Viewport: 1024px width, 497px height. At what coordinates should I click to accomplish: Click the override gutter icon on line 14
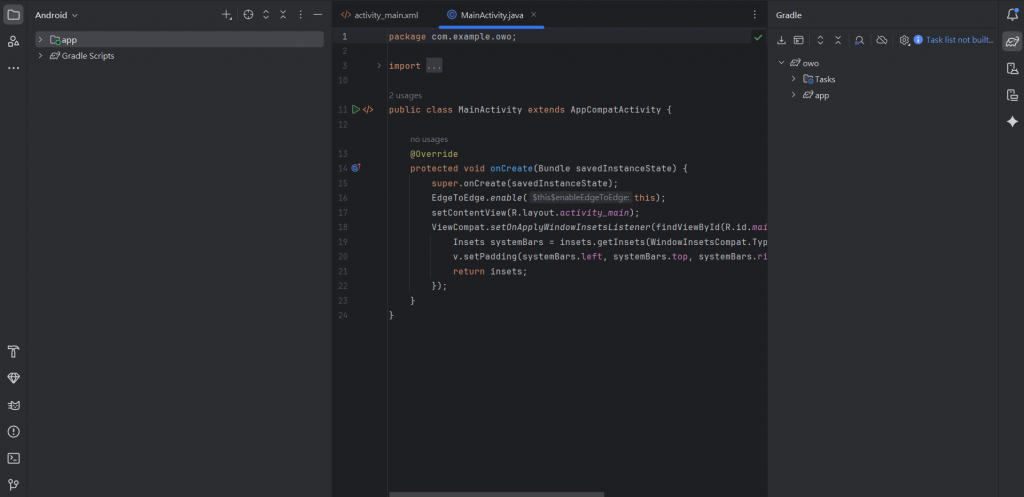pyautogui.click(x=356, y=168)
